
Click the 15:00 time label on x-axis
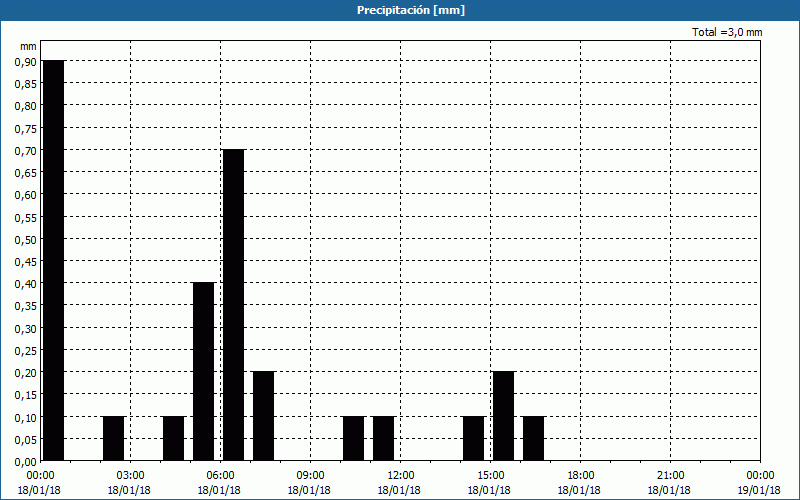point(490,476)
